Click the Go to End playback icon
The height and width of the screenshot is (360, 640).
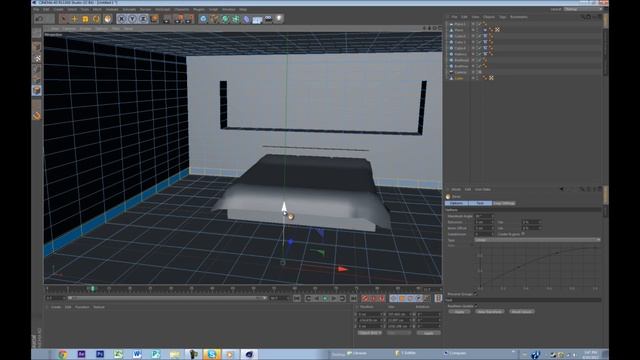(x=353, y=298)
